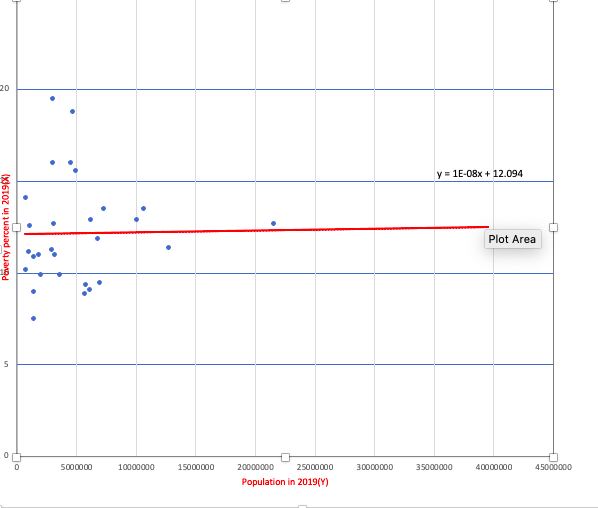This screenshot has height=508, width=598.
Task: Select the data point near population 12700000
Action: pos(169,248)
